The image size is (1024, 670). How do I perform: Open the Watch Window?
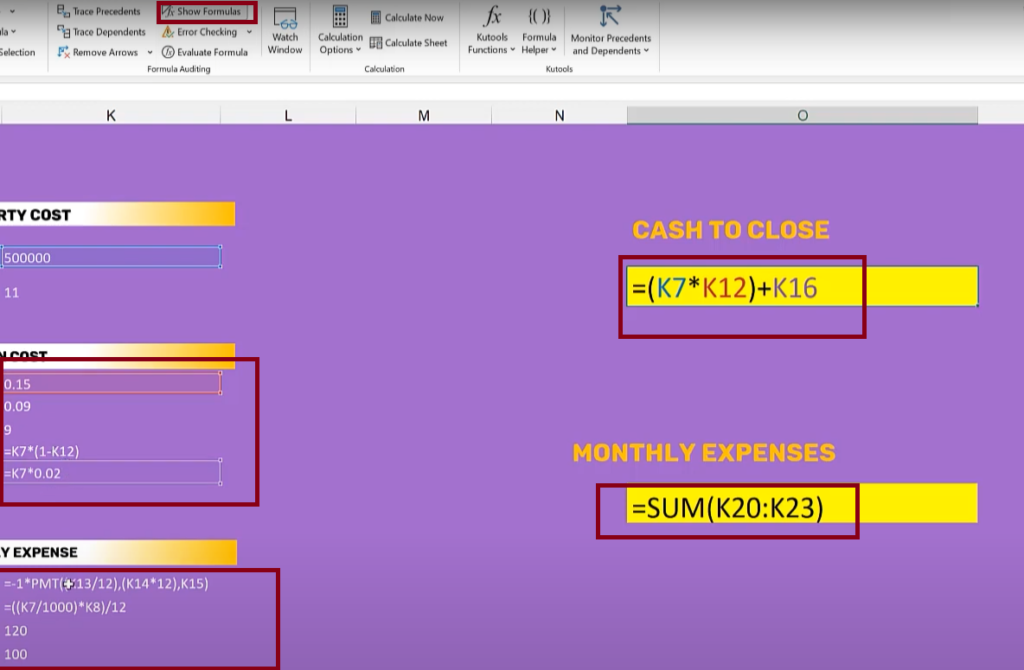click(285, 31)
